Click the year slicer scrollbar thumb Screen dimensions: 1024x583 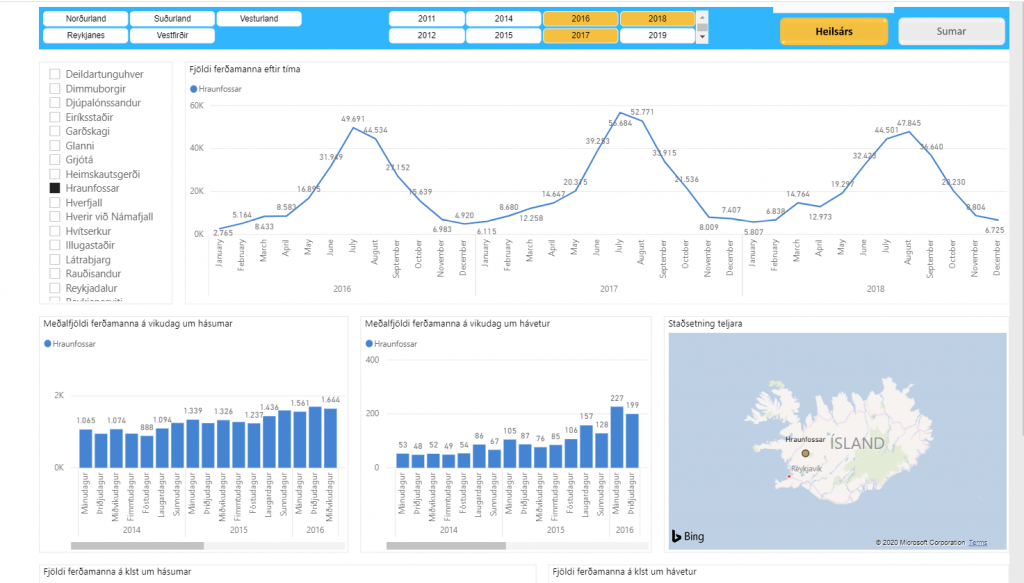[703, 27]
